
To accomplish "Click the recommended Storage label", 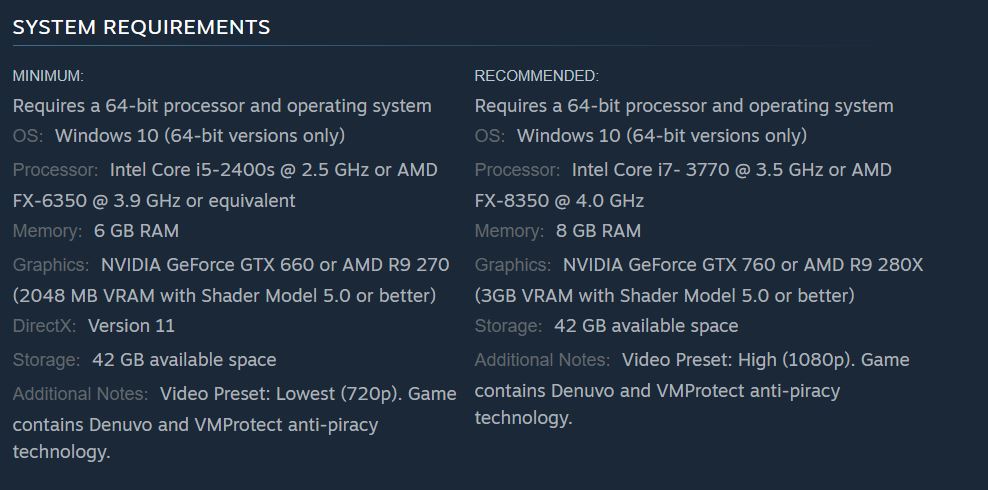I will pos(508,326).
